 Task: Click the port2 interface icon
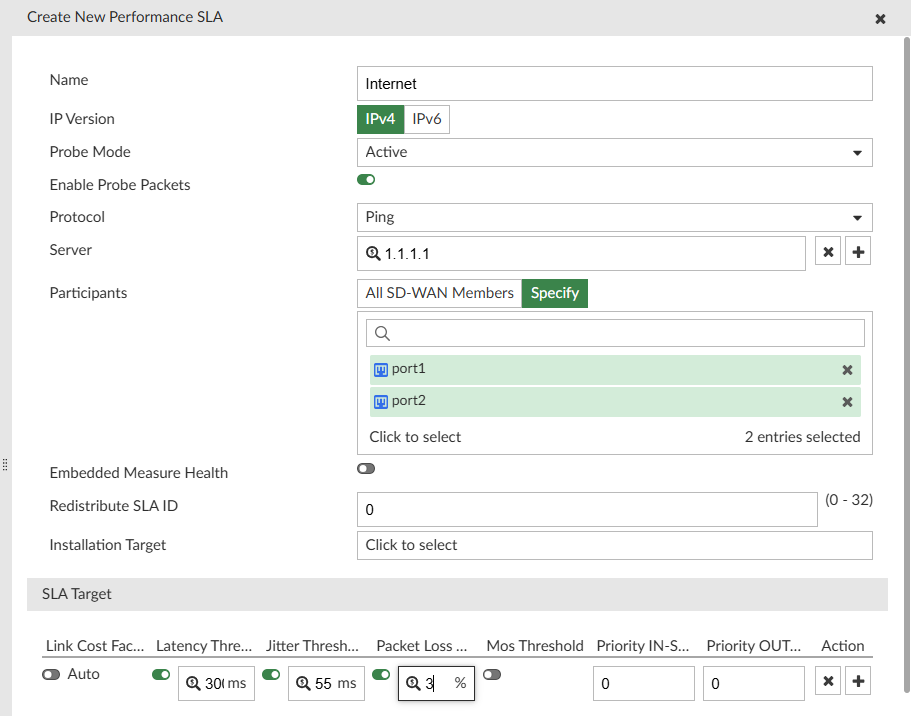380,401
